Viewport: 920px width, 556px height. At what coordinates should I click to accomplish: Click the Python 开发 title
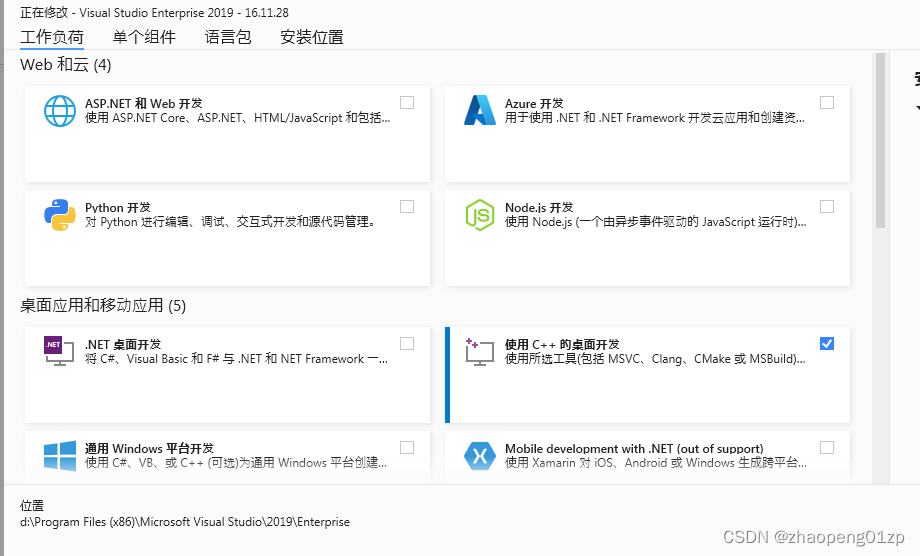tap(118, 208)
